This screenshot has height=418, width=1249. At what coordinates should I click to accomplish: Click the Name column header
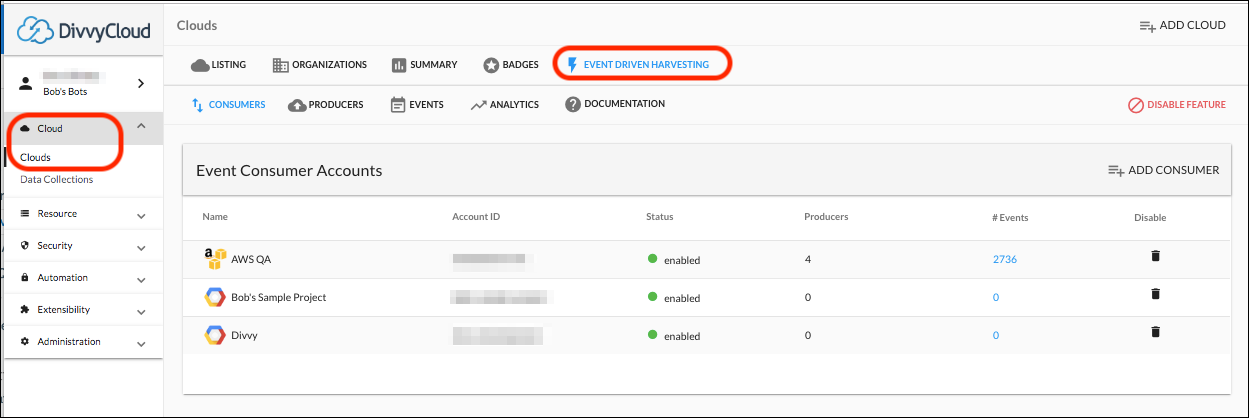coord(215,217)
